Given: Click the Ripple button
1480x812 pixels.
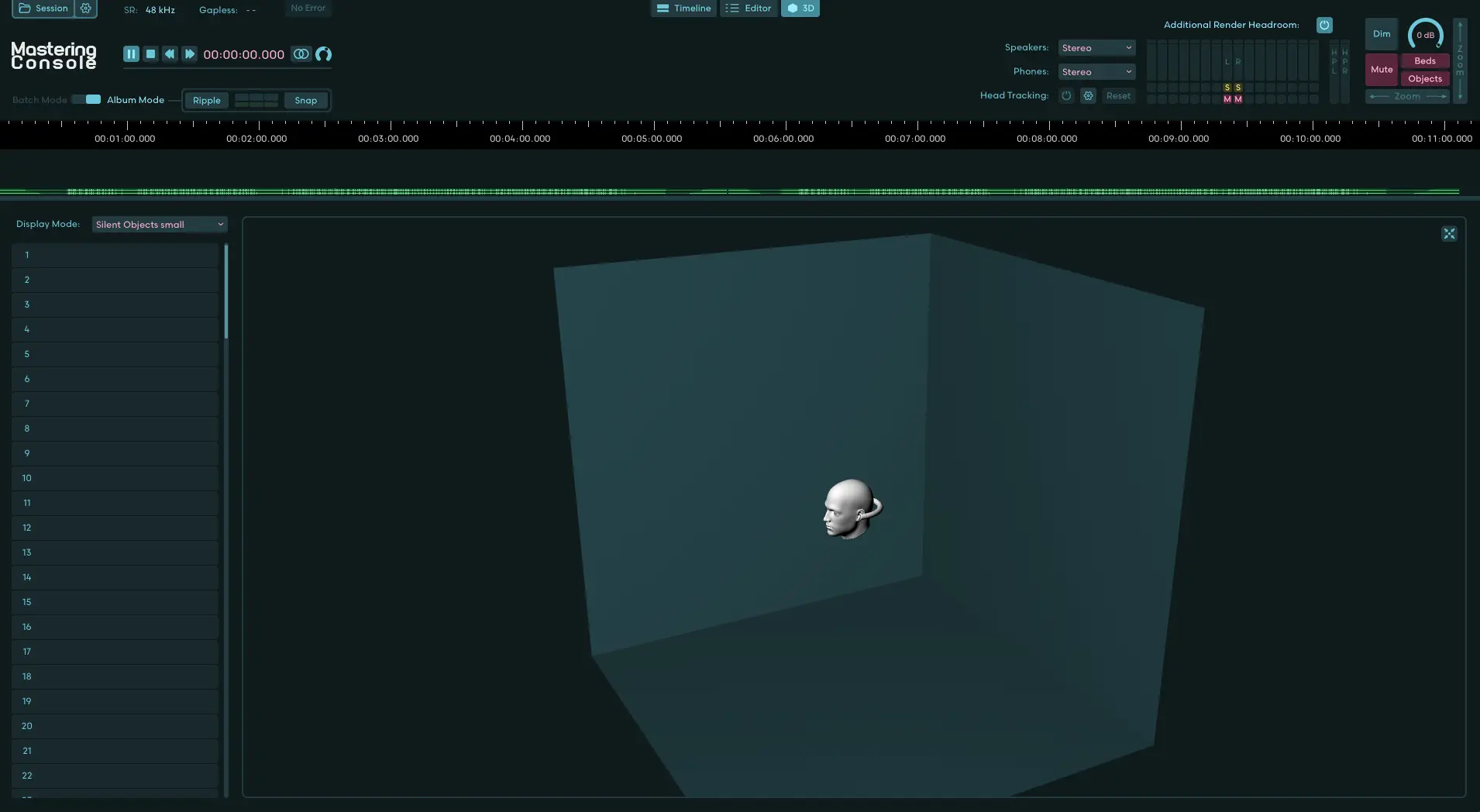Looking at the screenshot, I should [x=207, y=101].
